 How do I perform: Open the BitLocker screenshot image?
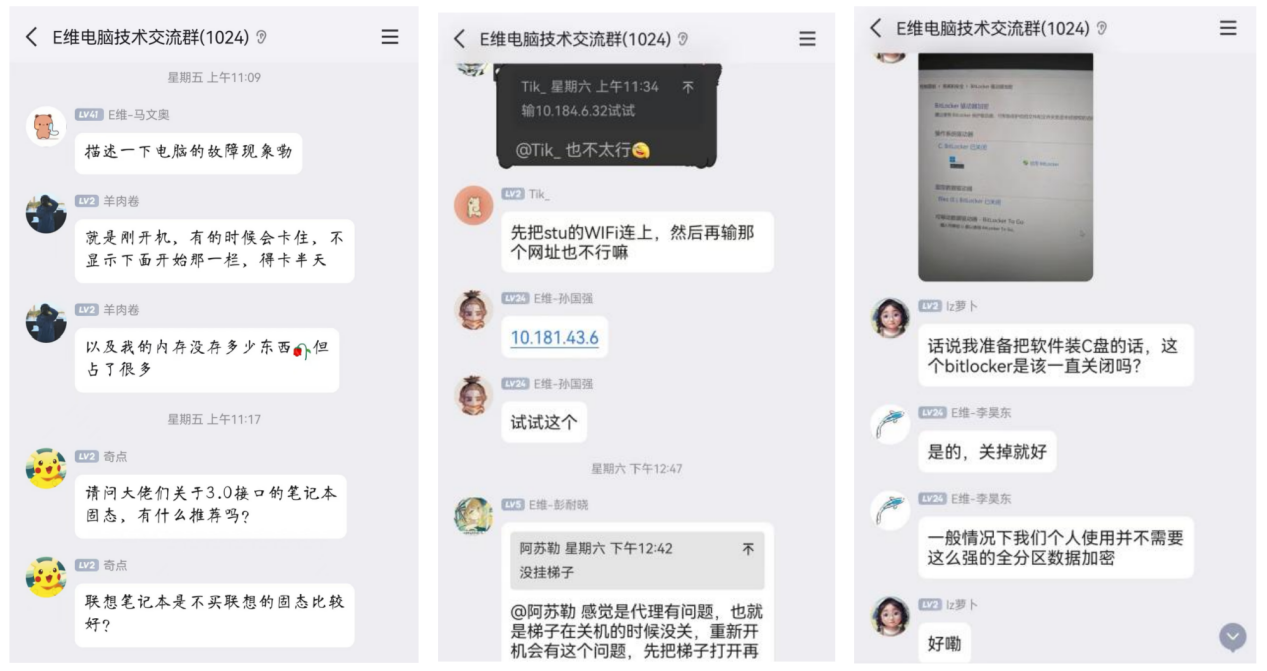coord(1005,166)
